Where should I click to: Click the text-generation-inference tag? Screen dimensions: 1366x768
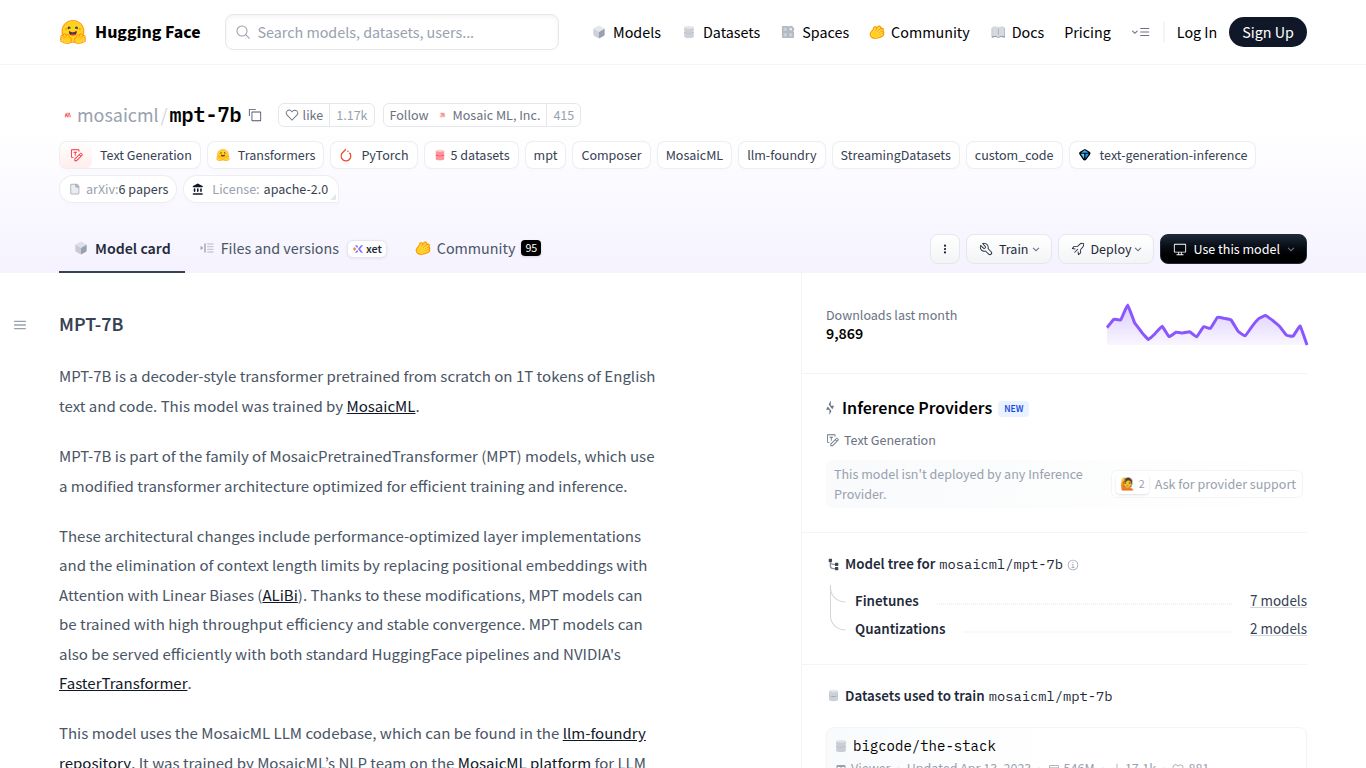point(1162,155)
